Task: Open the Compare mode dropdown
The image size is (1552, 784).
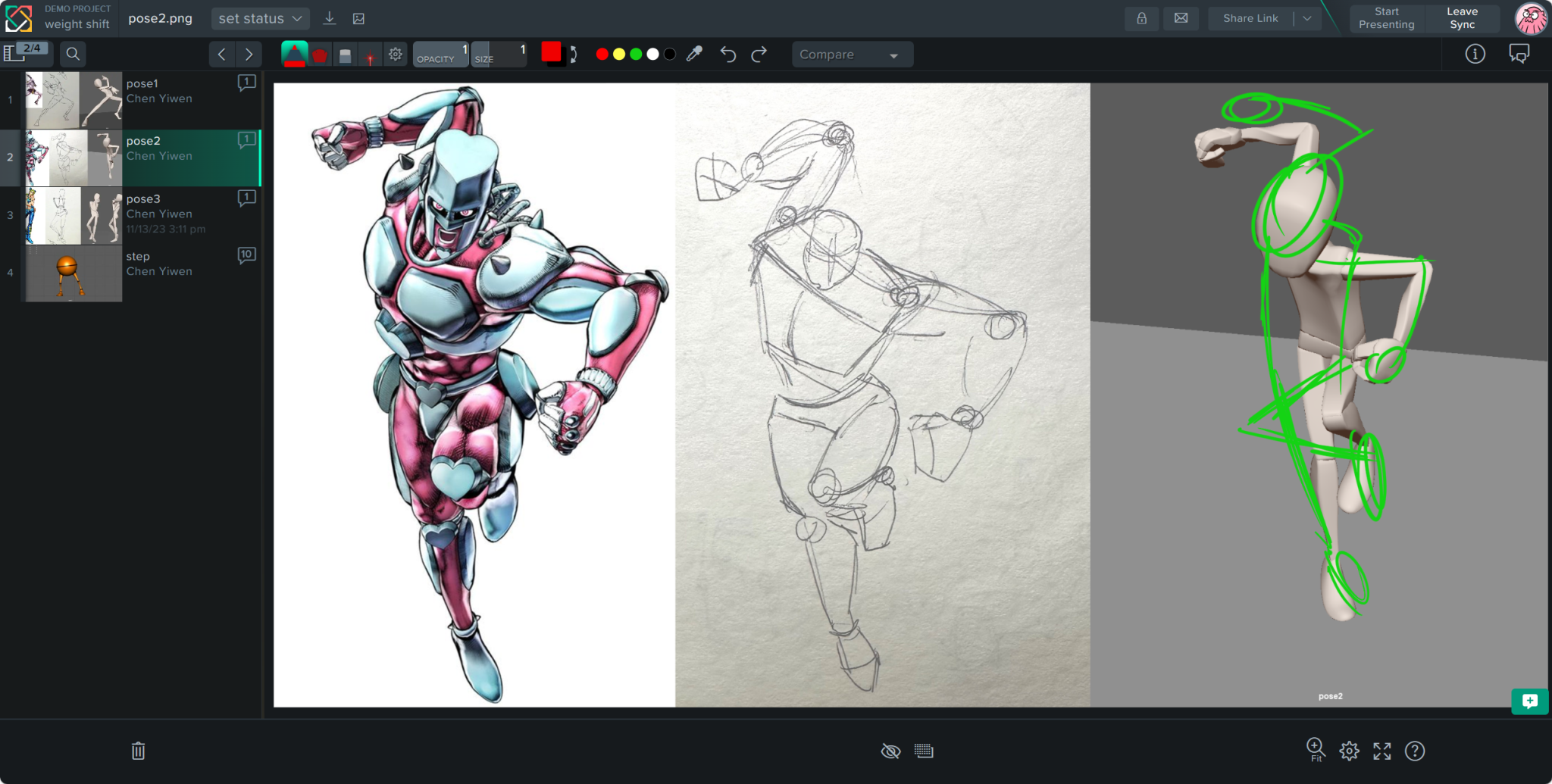Action: pyautogui.click(x=852, y=54)
